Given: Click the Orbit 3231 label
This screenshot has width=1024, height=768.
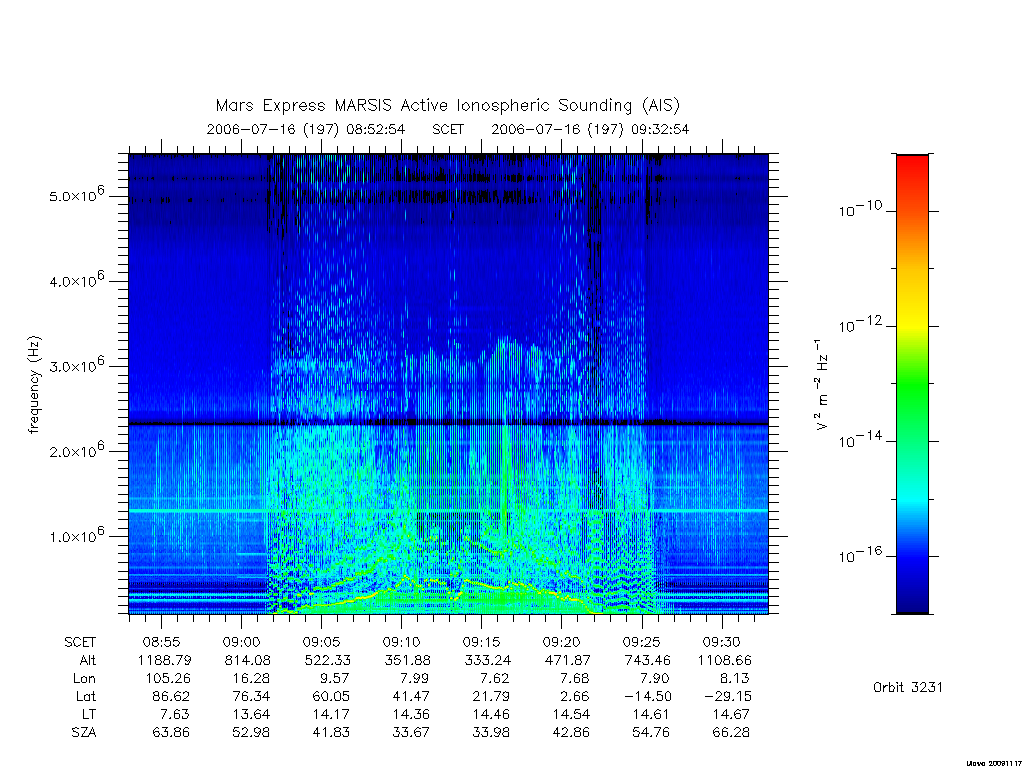Looking at the screenshot, I should pyautogui.click(x=907, y=687).
